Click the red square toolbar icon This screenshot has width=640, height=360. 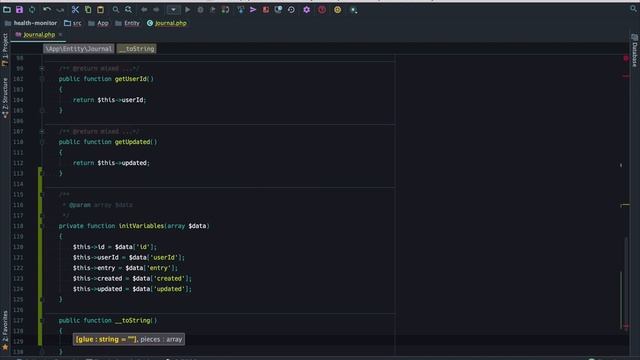[x=266, y=9]
